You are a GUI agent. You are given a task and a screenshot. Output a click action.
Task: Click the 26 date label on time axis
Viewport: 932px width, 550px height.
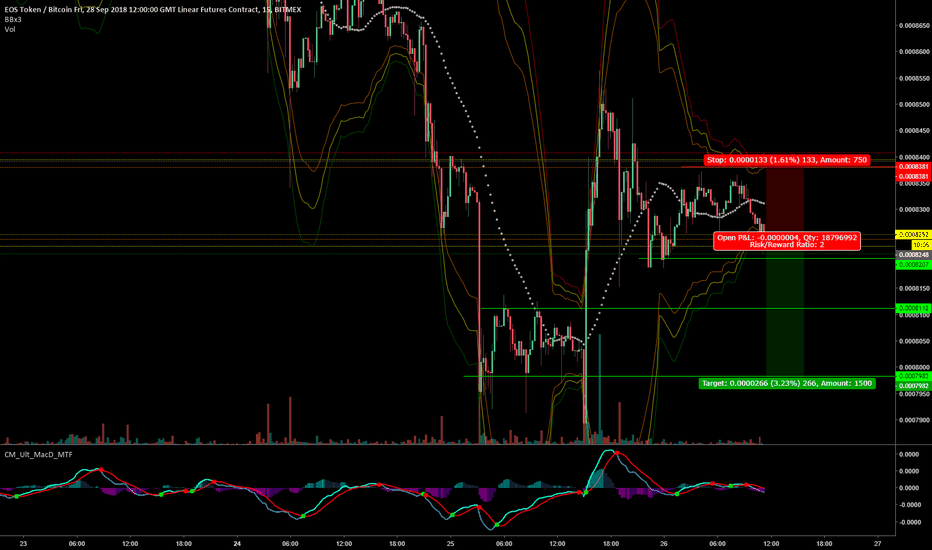pyautogui.click(x=664, y=543)
